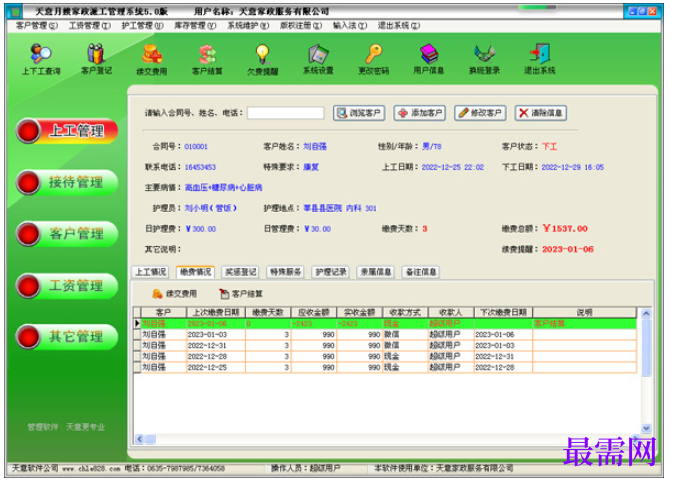Click the 下次缴费日期 column header
Viewport: 675px width, 483px height.
pos(503,312)
